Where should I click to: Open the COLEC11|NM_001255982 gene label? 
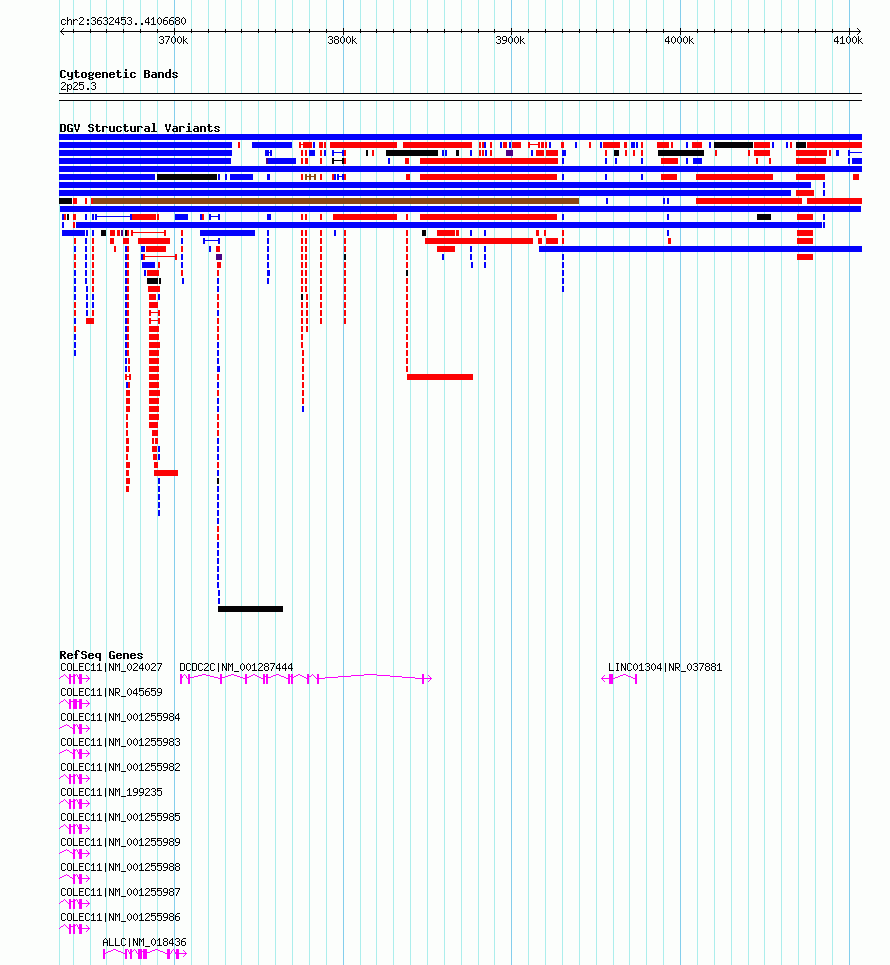[x=121, y=767]
